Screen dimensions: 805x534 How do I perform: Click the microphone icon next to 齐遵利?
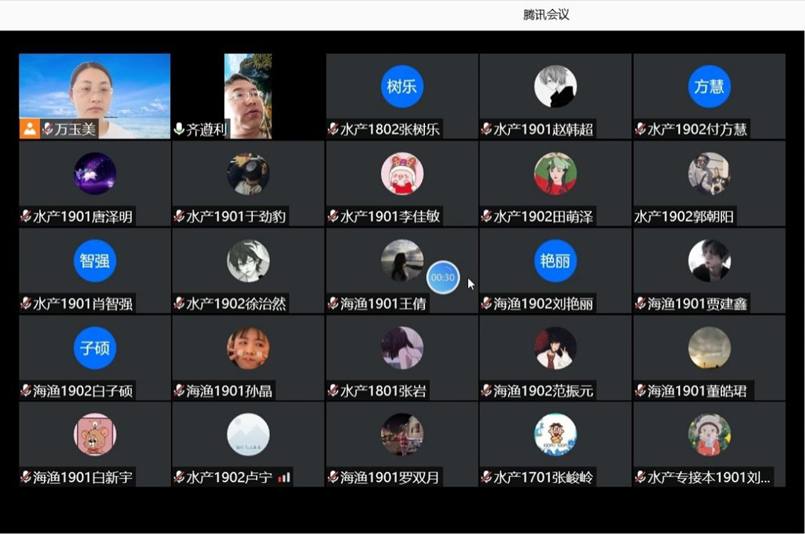click(179, 129)
